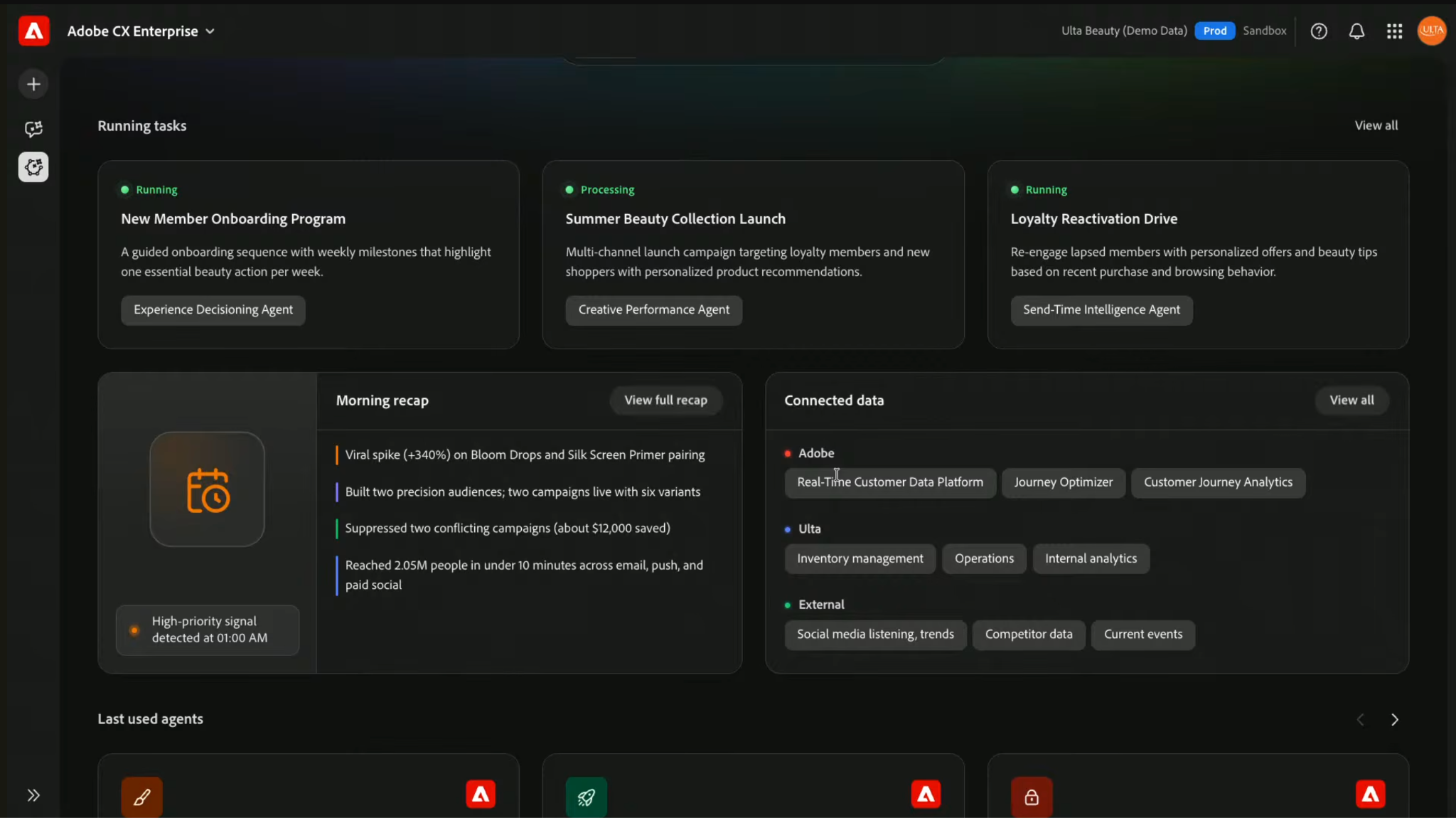
Task: Open the notifications bell
Action: pyautogui.click(x=1356, y=31)
